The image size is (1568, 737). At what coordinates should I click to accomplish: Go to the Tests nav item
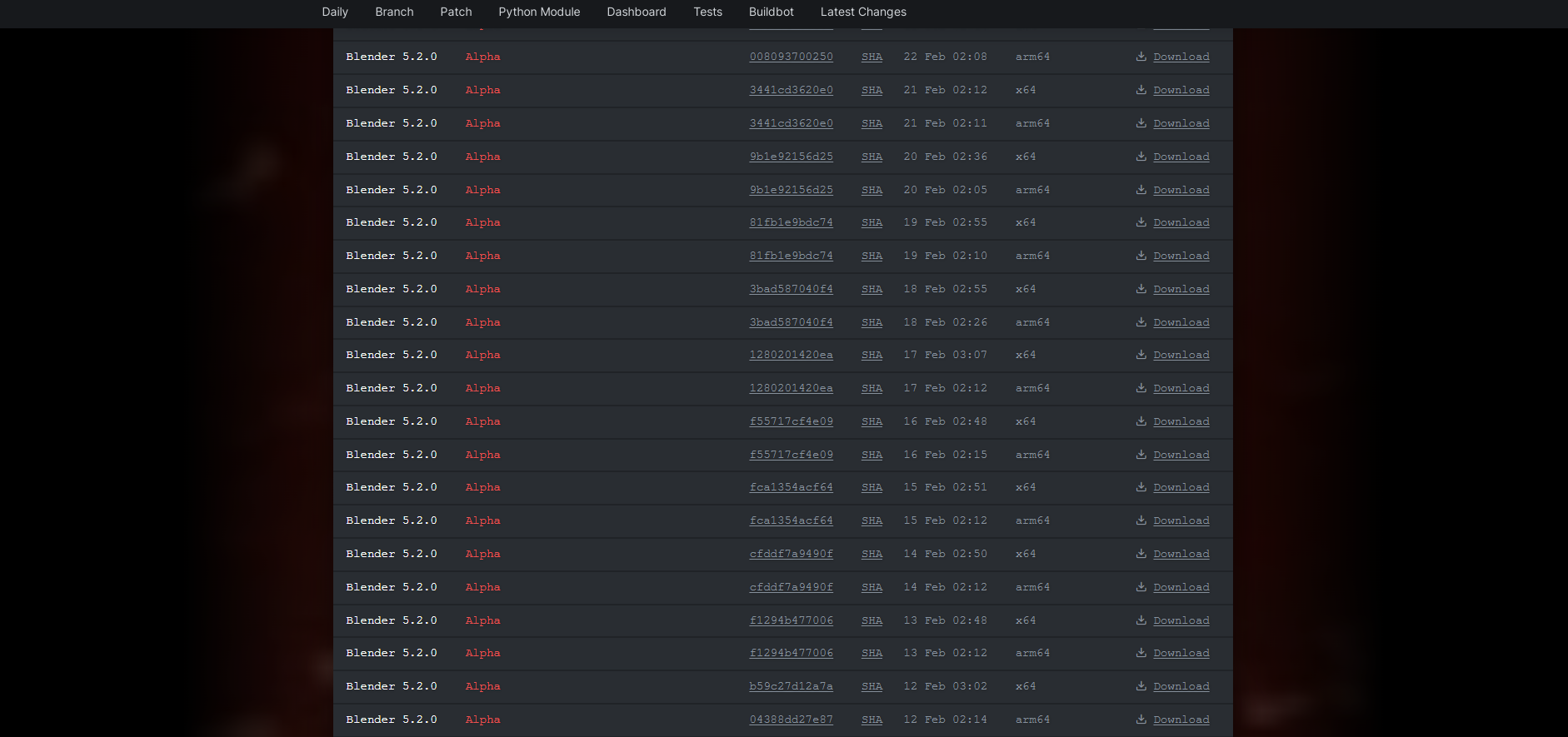[x=707, y=12]
